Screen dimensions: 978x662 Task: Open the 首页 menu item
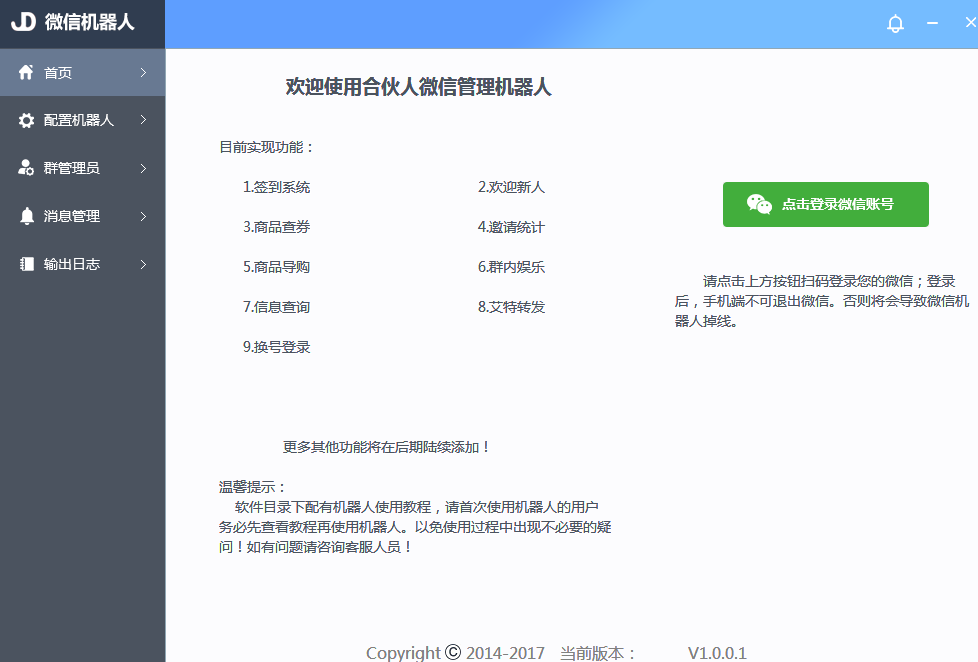click(x=58, y=72)
